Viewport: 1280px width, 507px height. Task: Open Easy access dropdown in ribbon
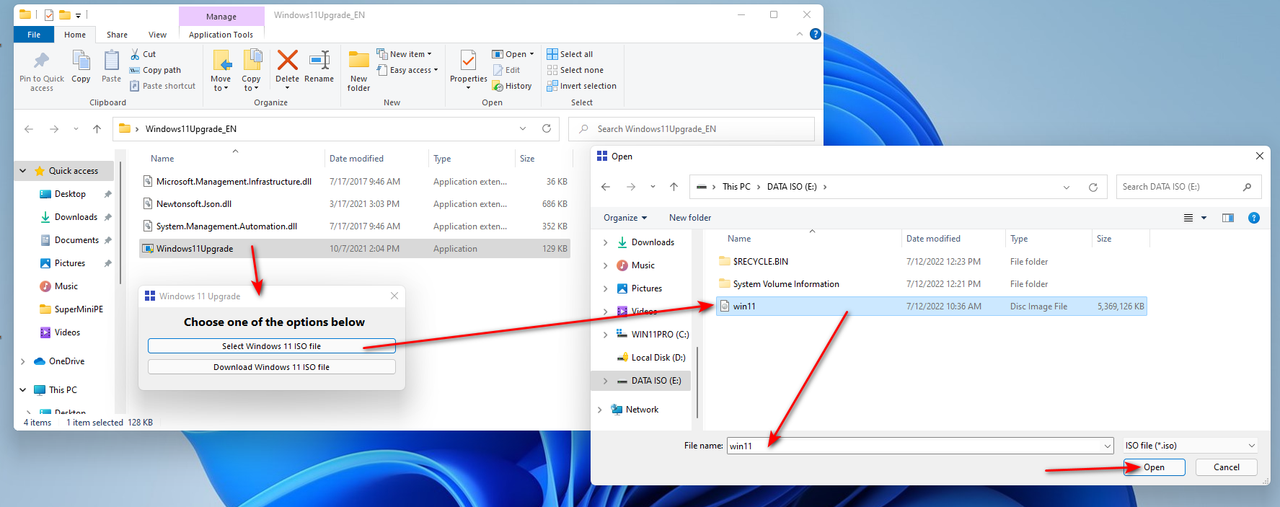408,70
